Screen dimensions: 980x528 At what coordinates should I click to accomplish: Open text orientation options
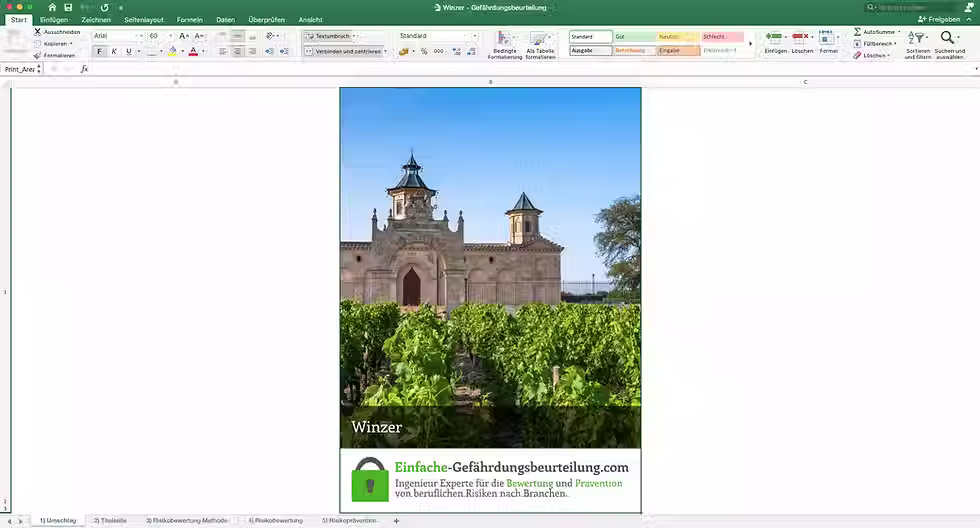pyautogui.click(x=272, y=36)
